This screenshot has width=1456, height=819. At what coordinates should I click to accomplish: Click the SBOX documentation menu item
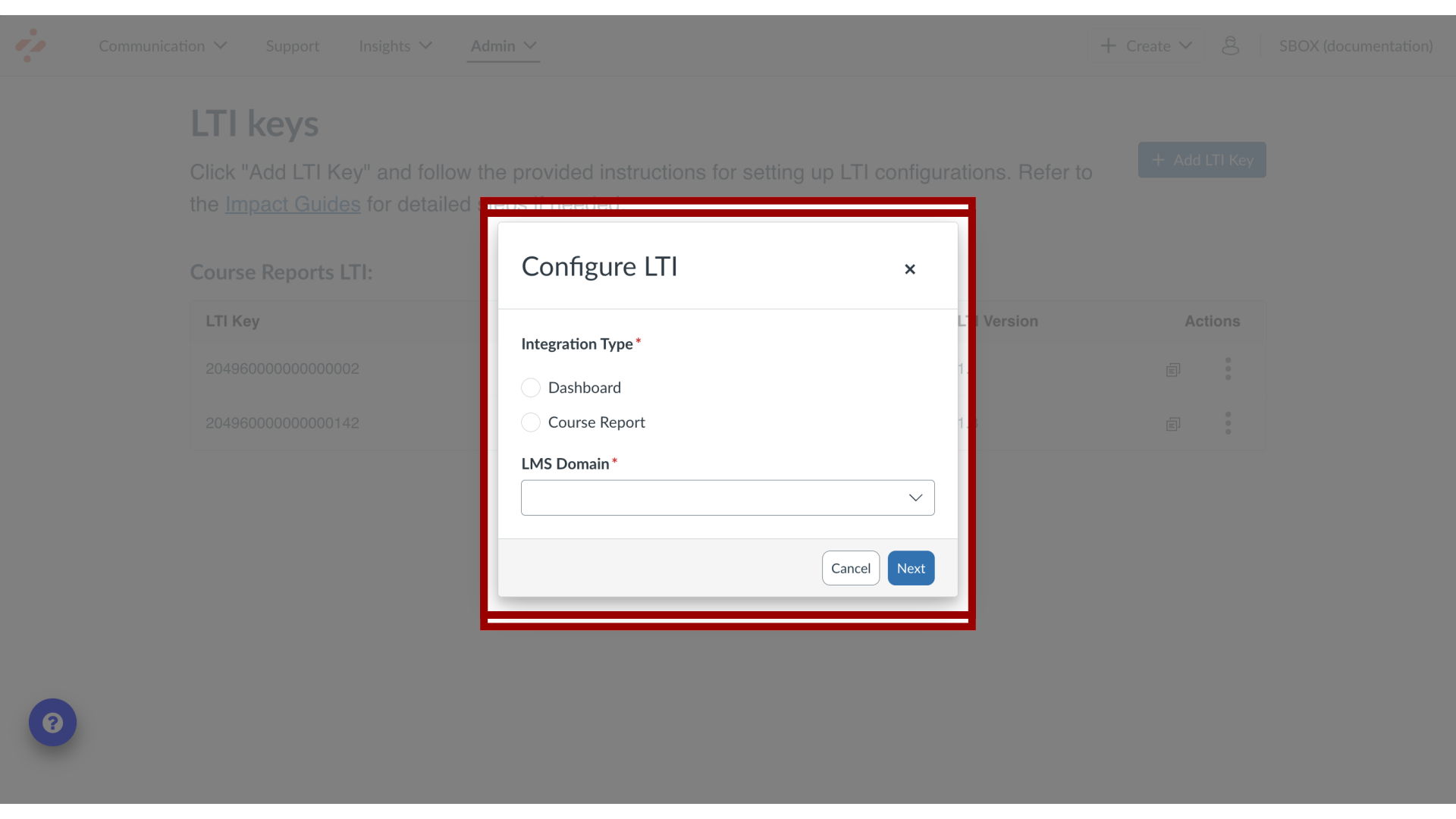coord(1356,45)
